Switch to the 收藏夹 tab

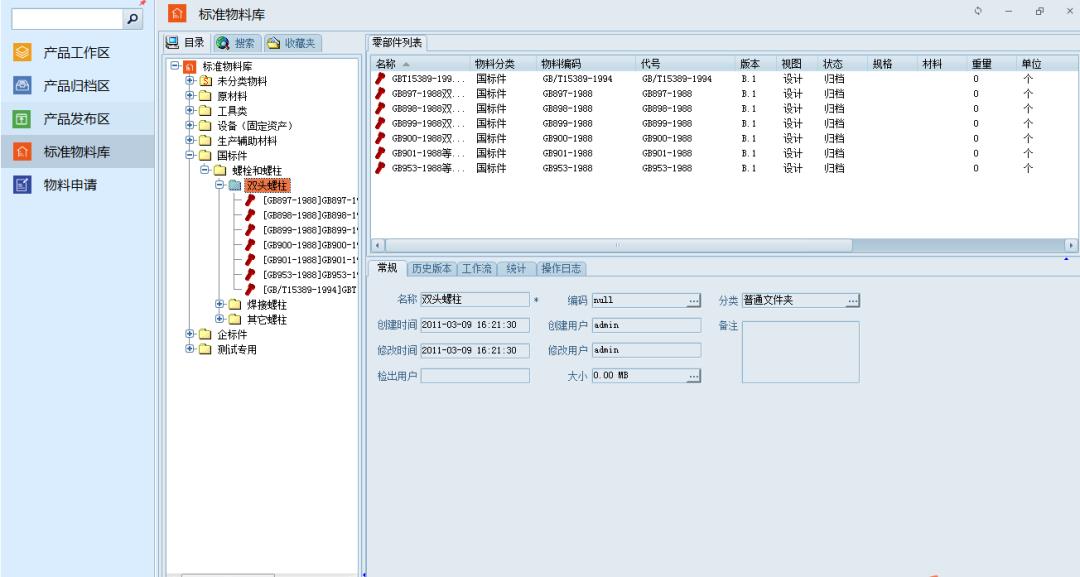292,43
